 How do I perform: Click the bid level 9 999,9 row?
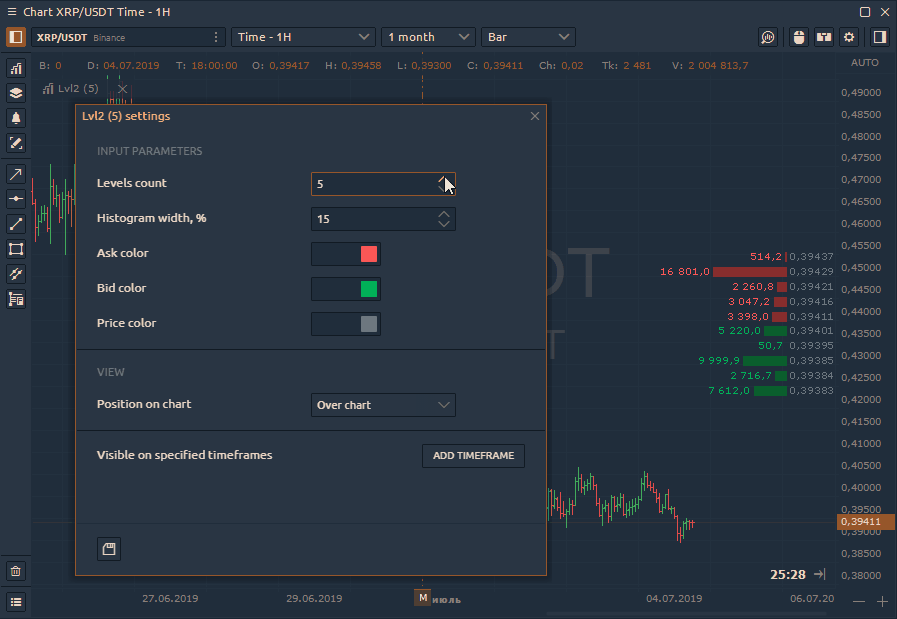coord(765,360)
